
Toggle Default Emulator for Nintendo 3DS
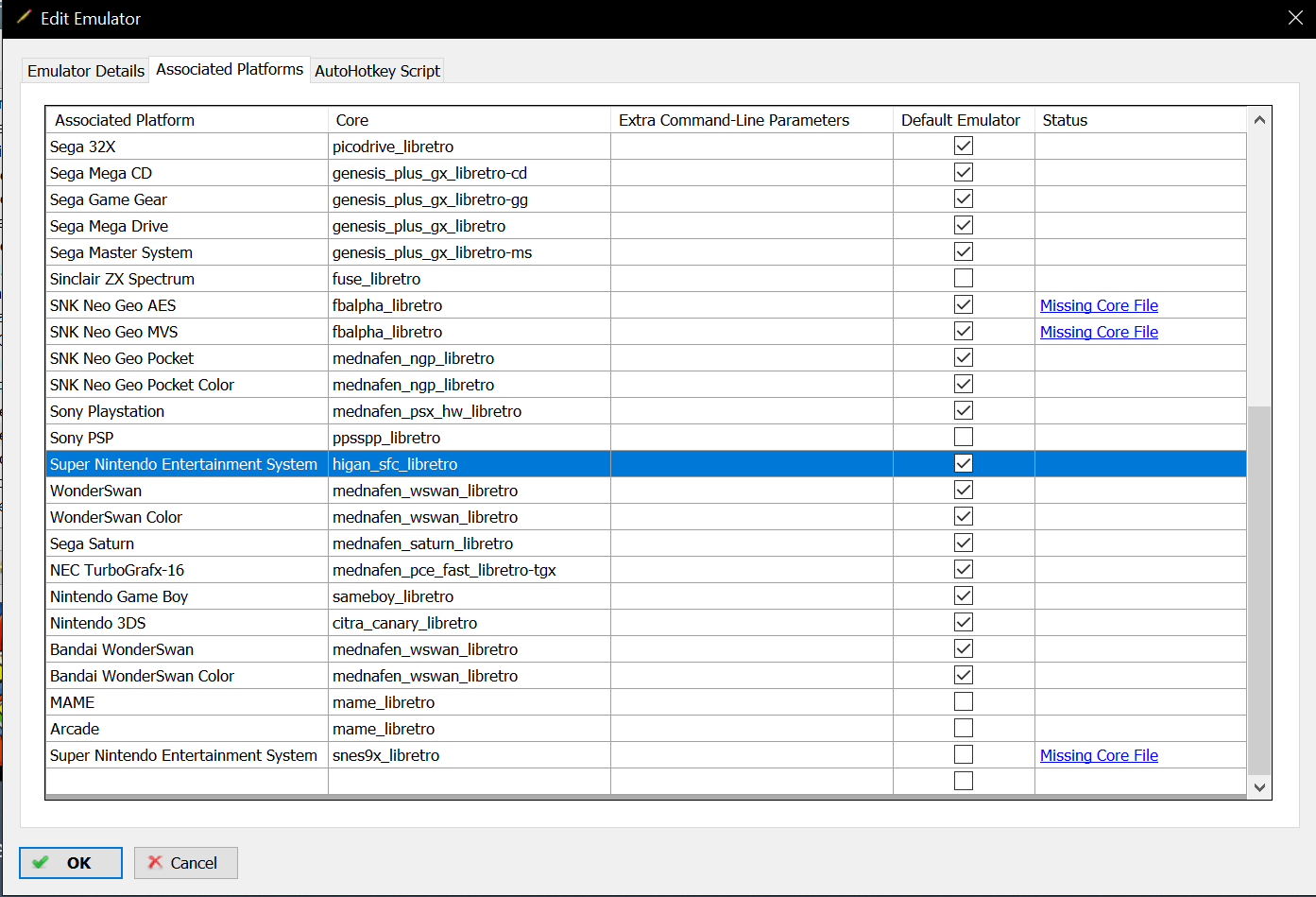[964, 622]
